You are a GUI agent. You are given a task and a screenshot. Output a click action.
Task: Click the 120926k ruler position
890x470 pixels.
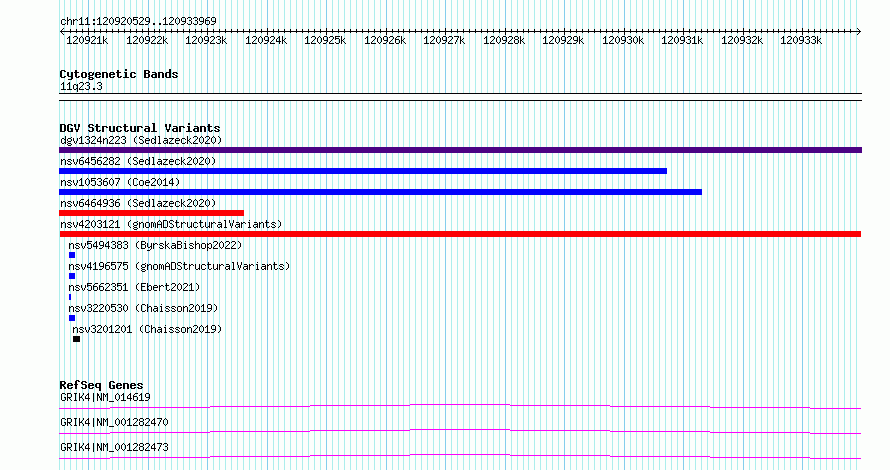(x=385, y=40)
